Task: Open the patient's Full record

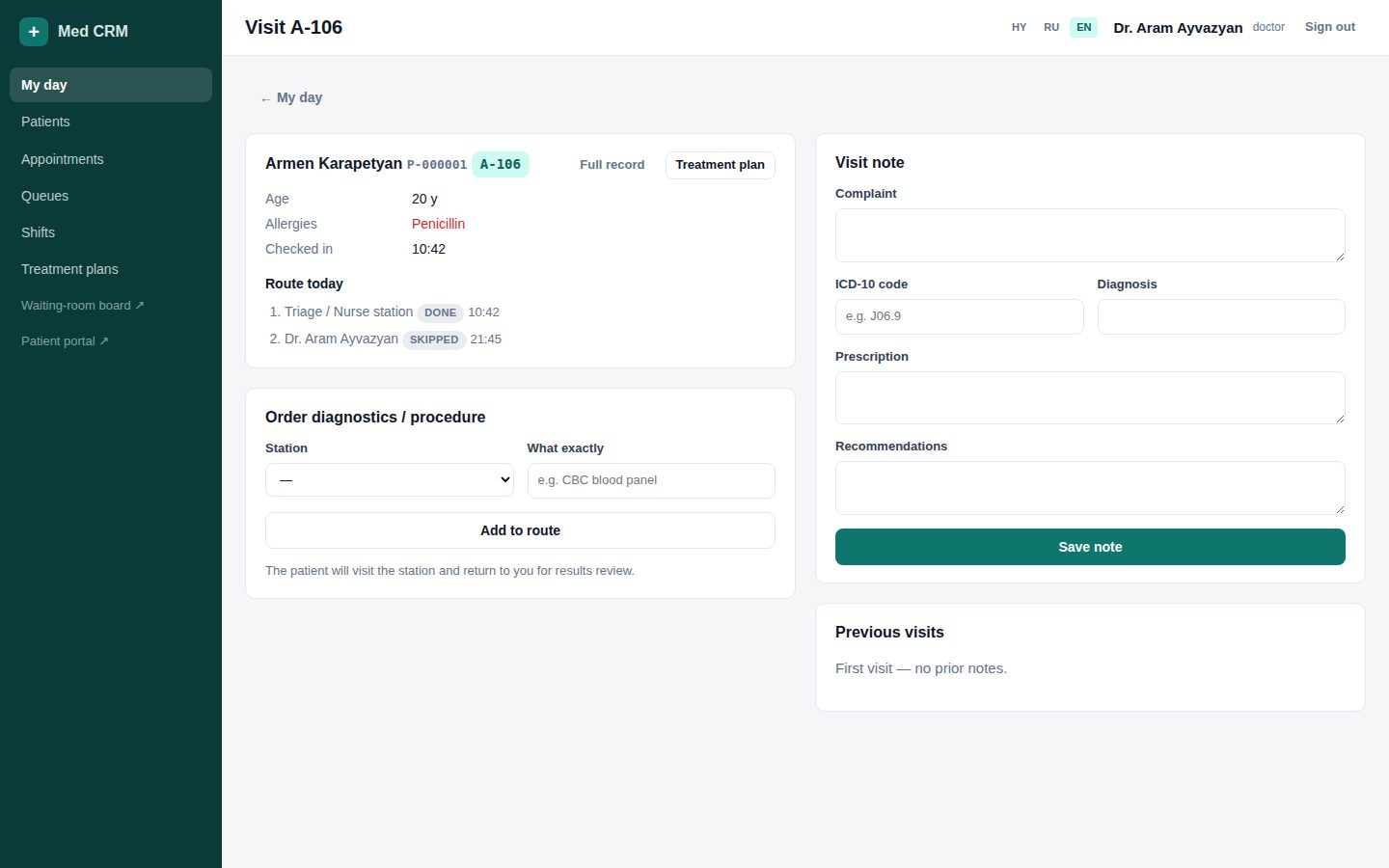Action: point(612,165)
